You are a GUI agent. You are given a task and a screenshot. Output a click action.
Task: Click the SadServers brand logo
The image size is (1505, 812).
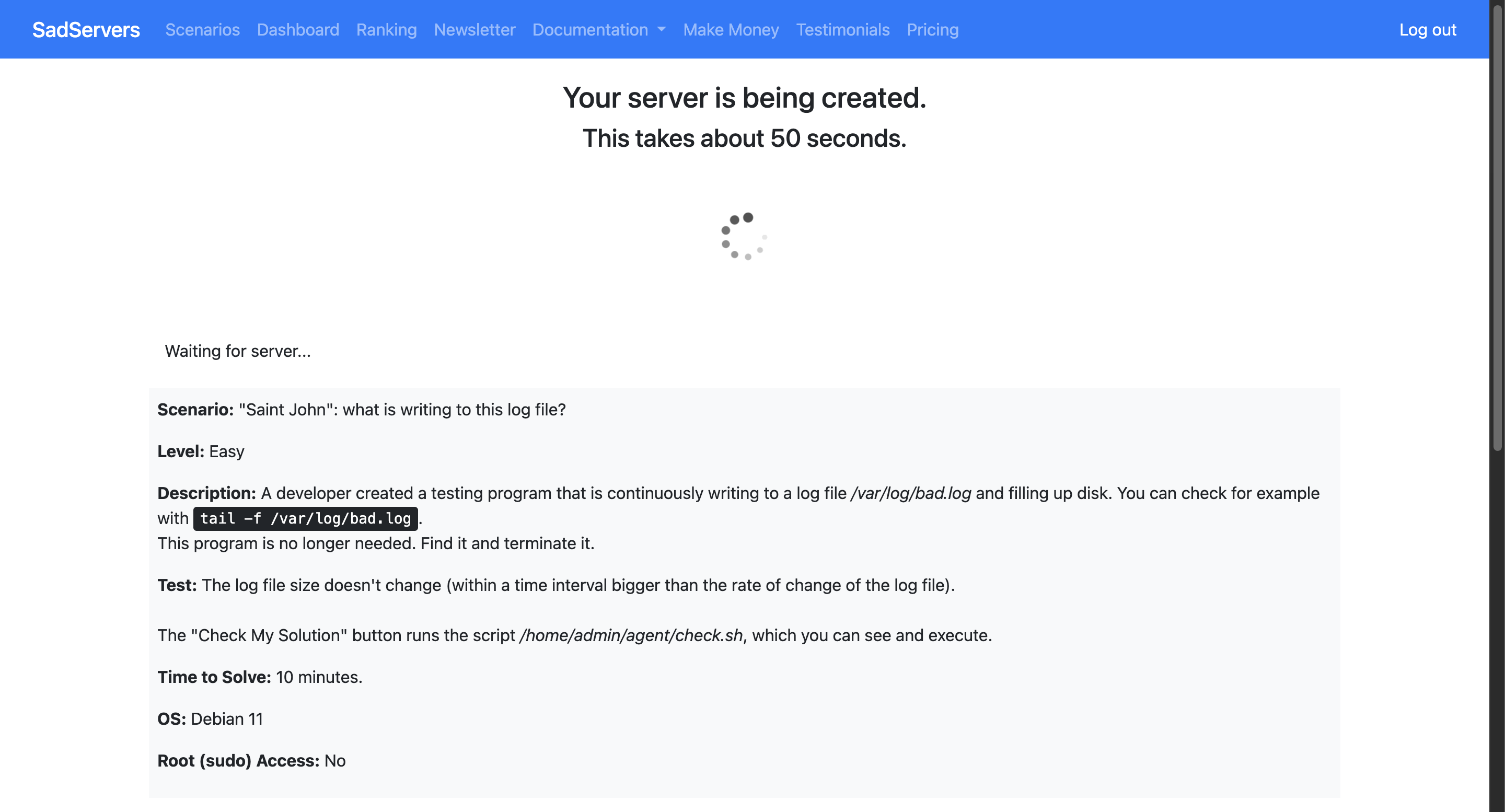pyautogui.click(x=86, y=30)
